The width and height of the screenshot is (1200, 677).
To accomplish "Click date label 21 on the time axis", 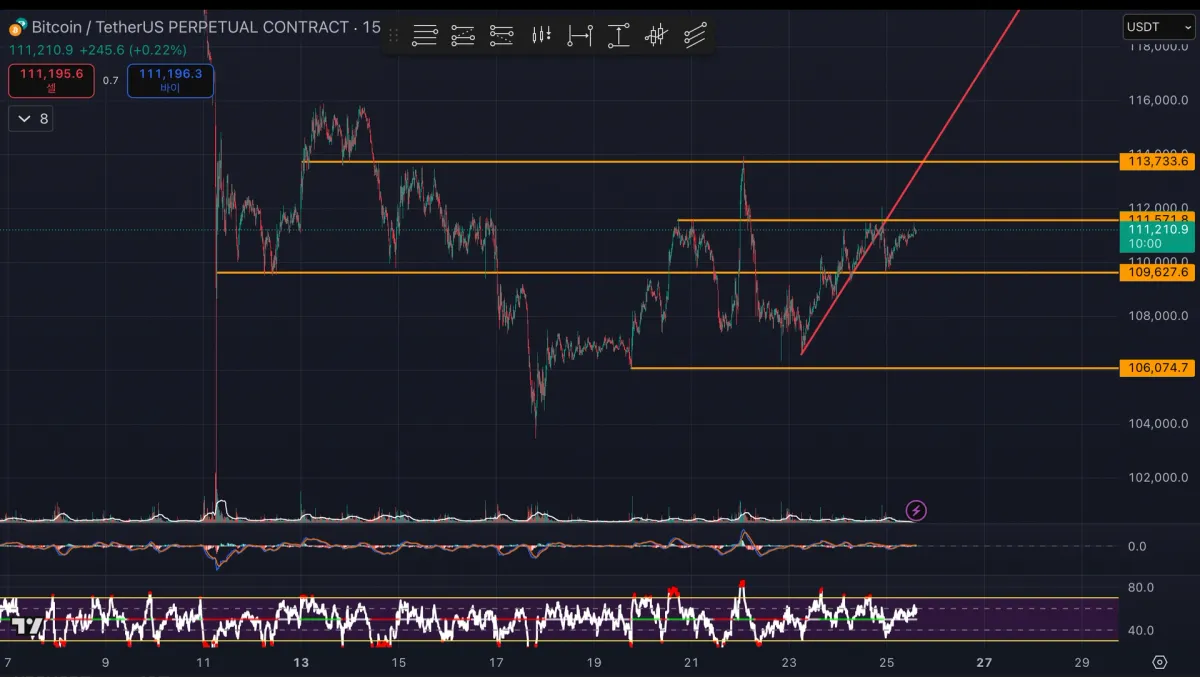I will (691, 662).
